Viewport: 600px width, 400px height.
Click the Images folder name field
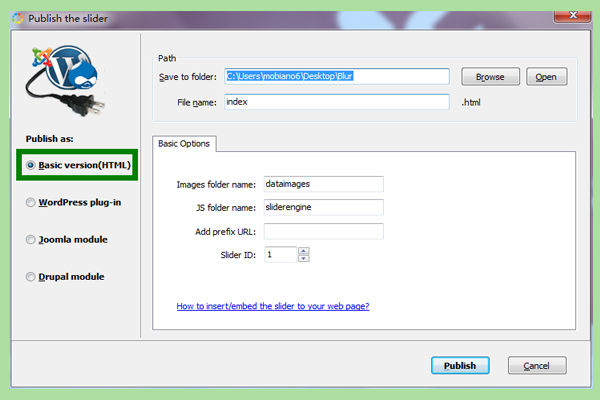click(x=323, y=184)
